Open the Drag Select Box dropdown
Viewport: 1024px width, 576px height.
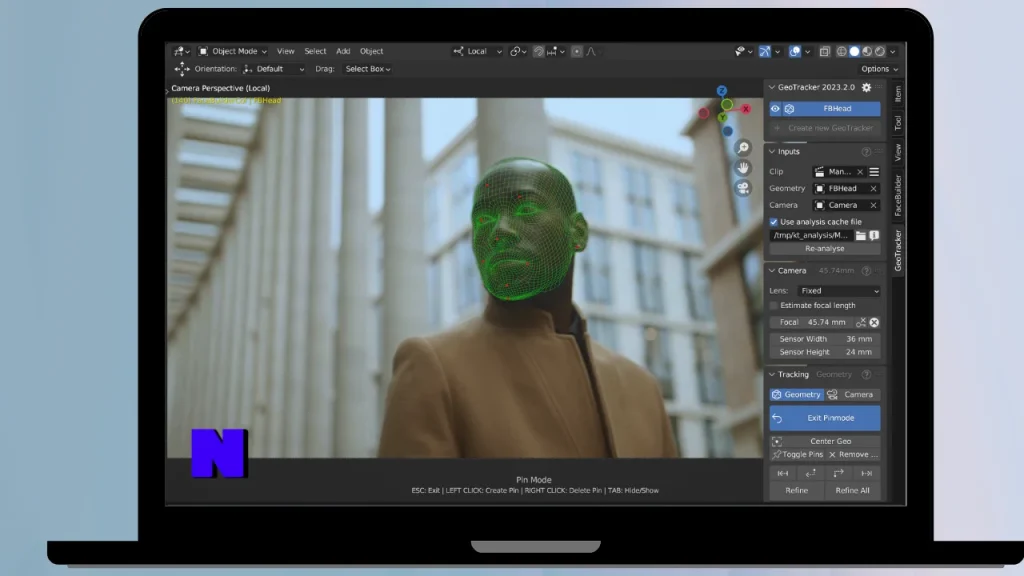pyautogui.click(x=368, y=69)
